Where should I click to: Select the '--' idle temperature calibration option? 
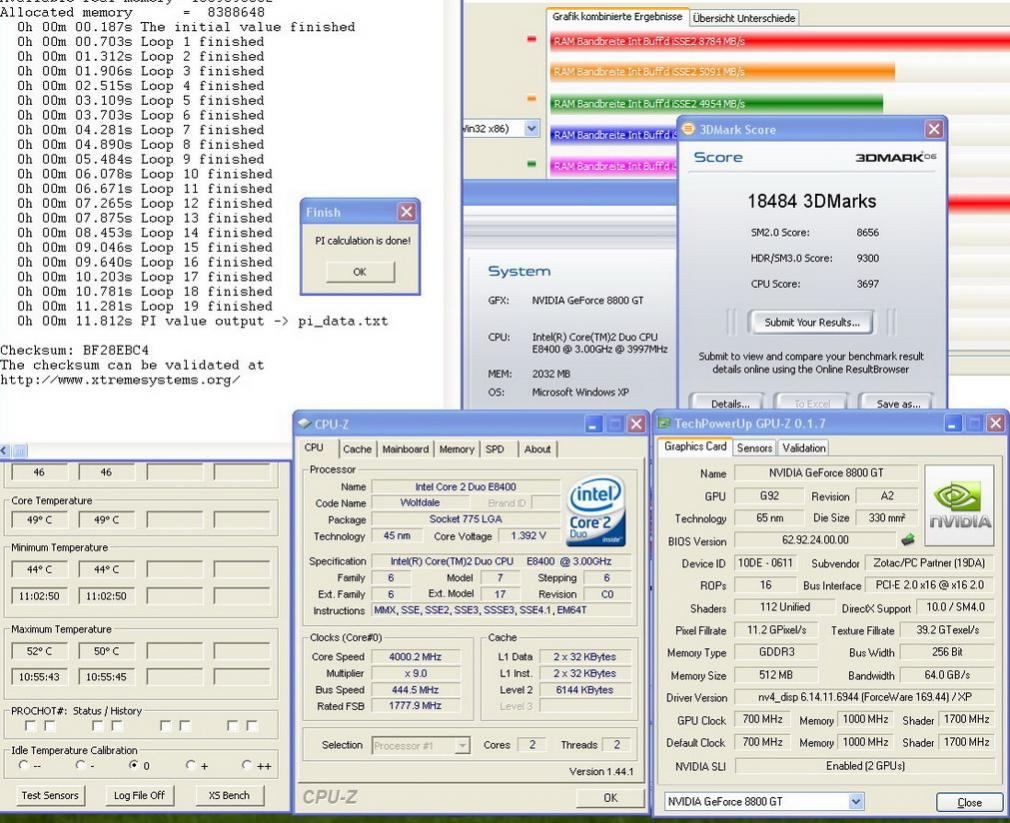24,765
